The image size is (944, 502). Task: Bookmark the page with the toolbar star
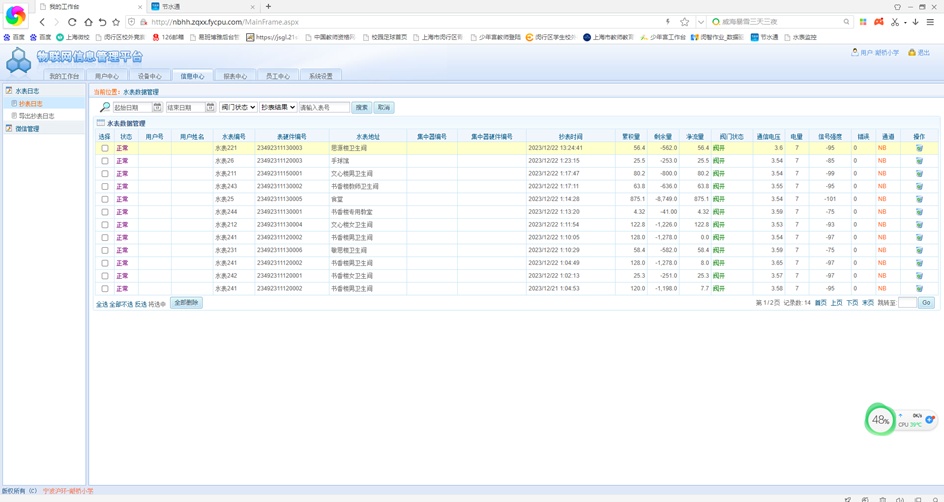click(x=116, y=22)
